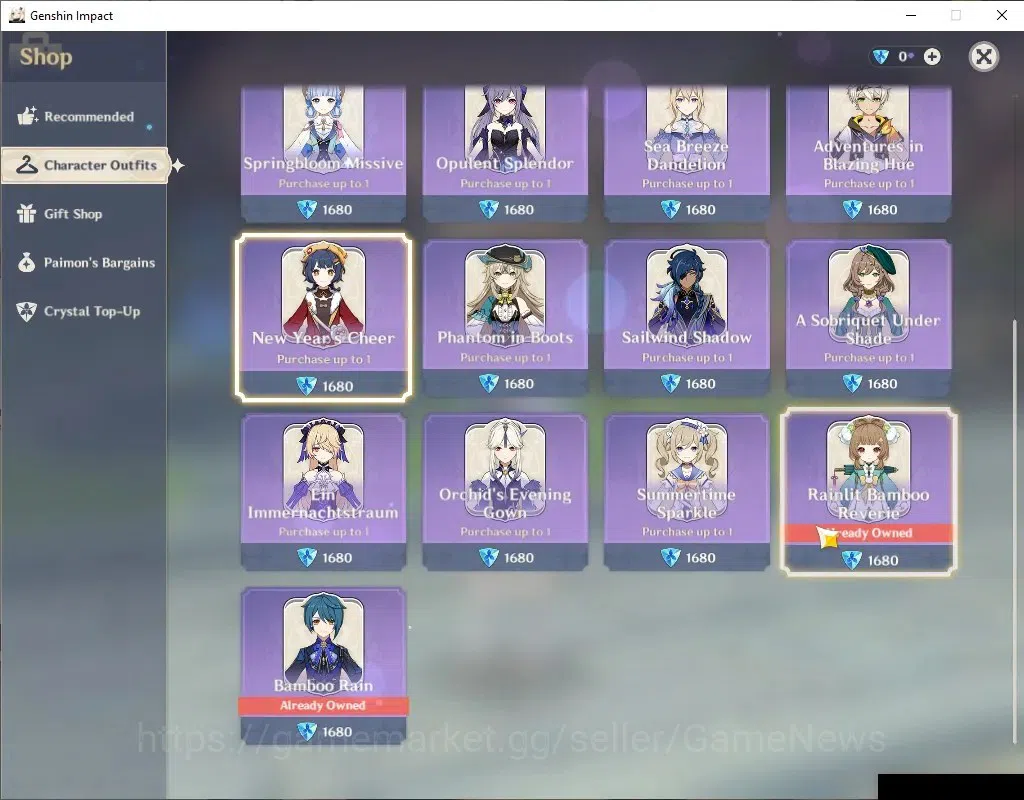Click Already Owned banner on Rainlit Bamboo Reverie

tap(869, 533)
